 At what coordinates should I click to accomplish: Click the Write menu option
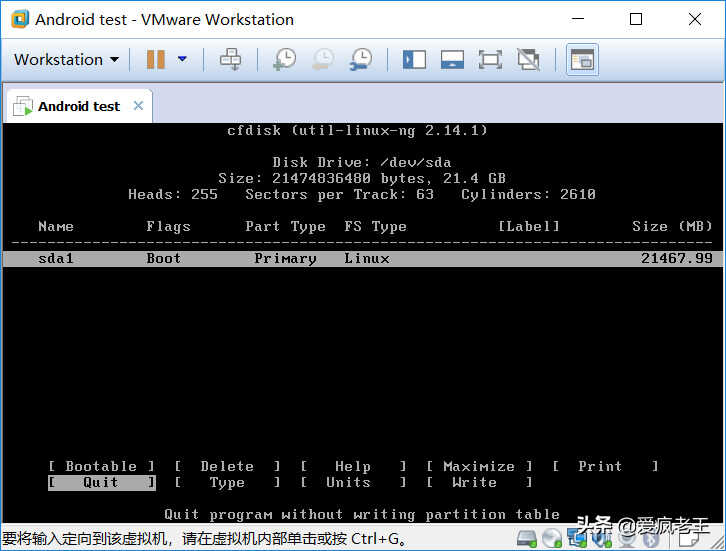[x=479, y=482]
